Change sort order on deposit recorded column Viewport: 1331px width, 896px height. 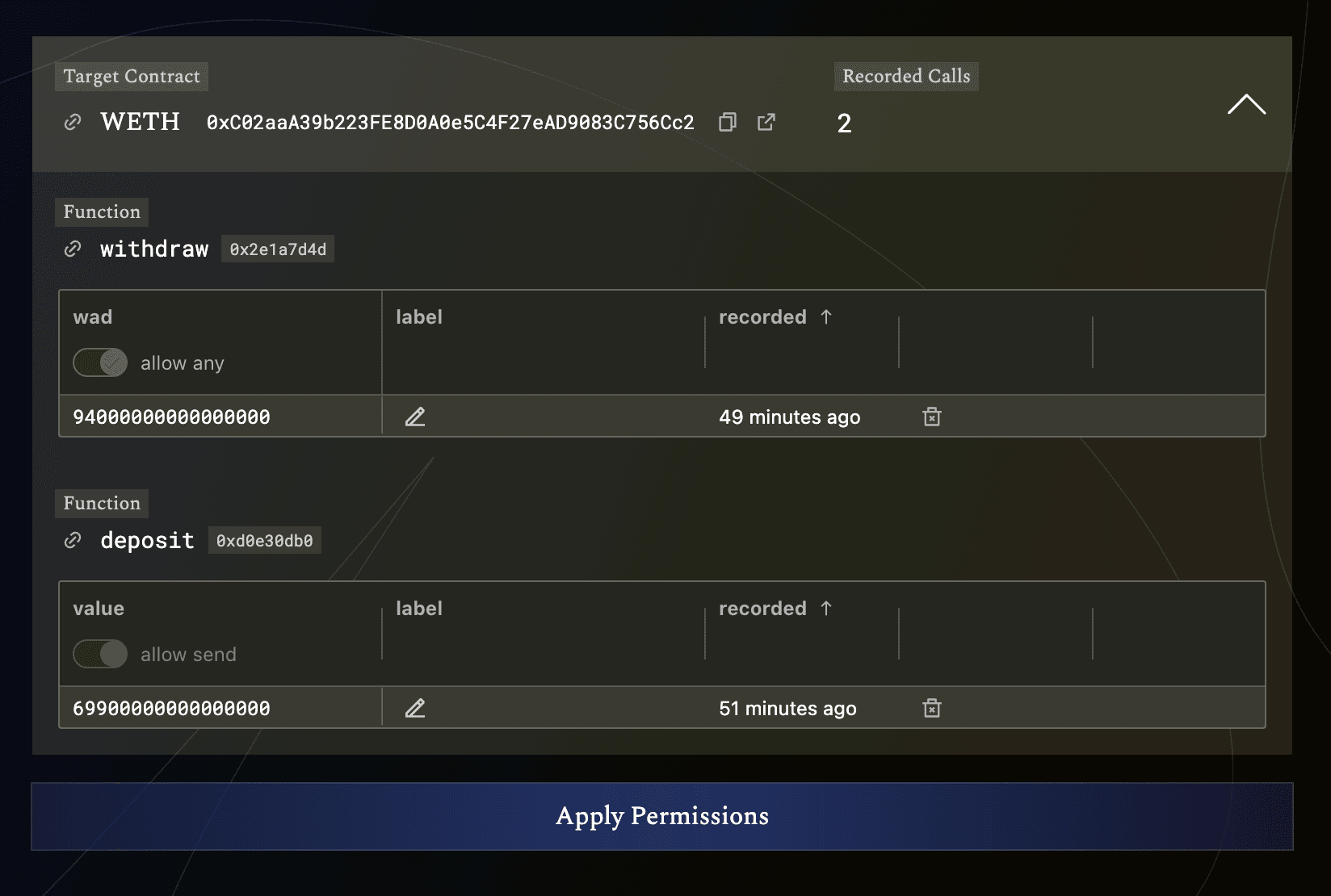coord(775,608)
